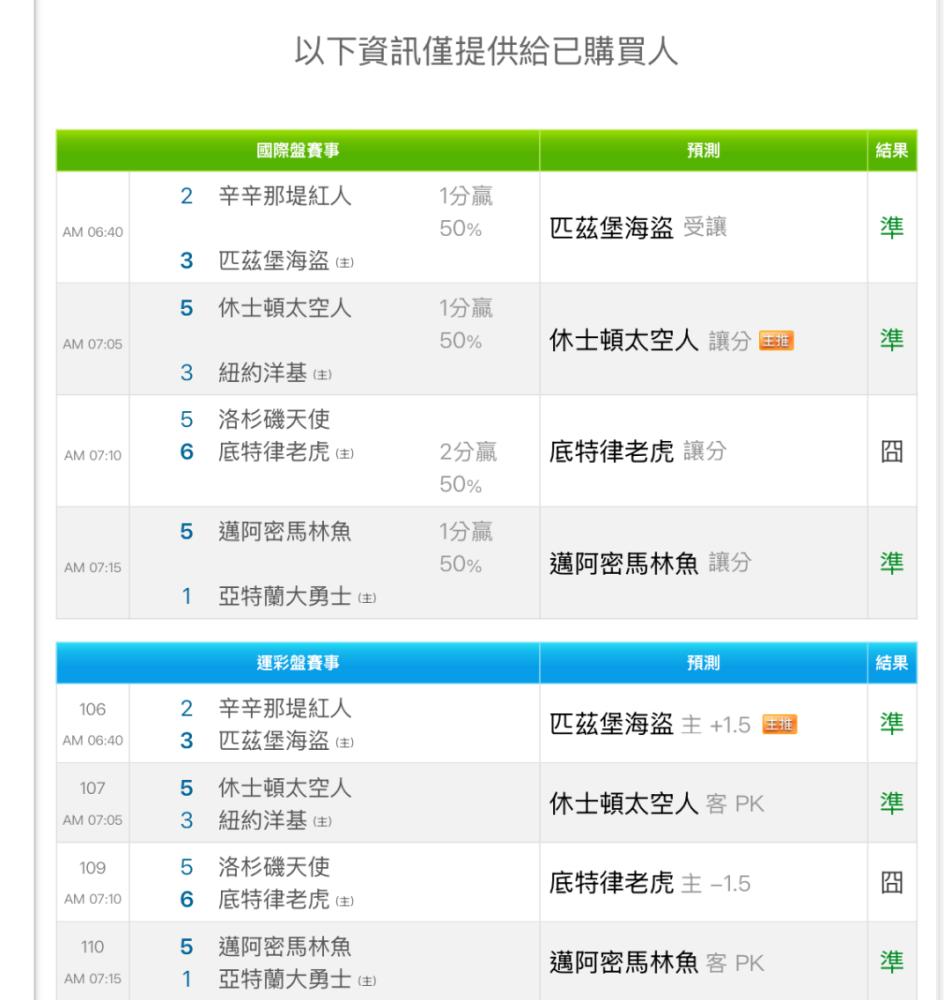This screenshot has height=1000, width=951.
Task: Click AM 07:15 time in 國際盤賽事 table
Action: tap(92, 568)
